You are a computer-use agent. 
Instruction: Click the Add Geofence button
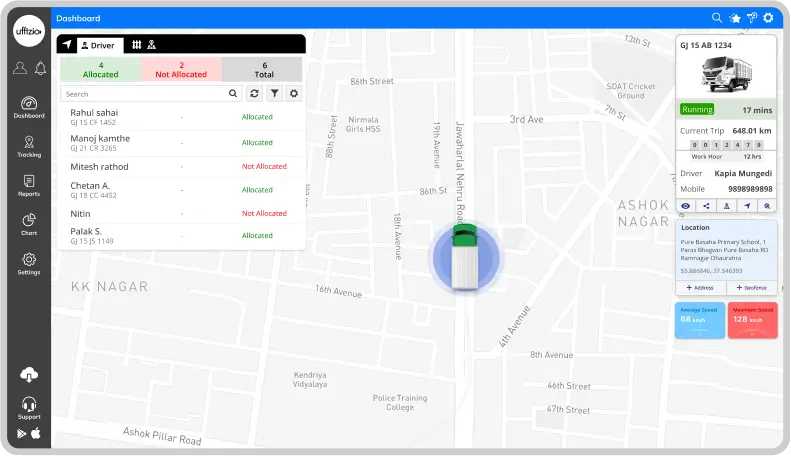click(752, 287)
